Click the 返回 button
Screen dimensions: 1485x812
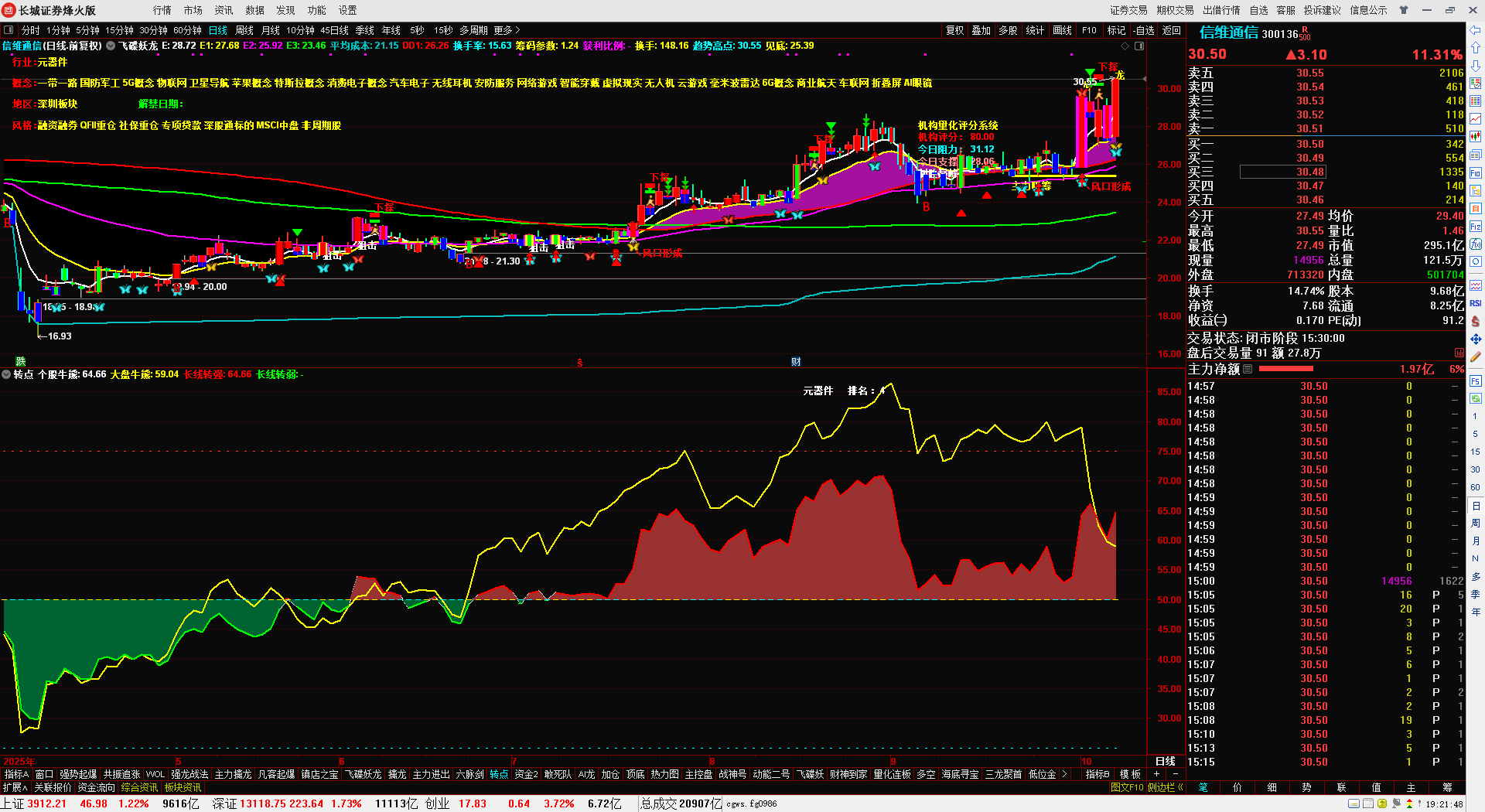tap(1172, 30)
